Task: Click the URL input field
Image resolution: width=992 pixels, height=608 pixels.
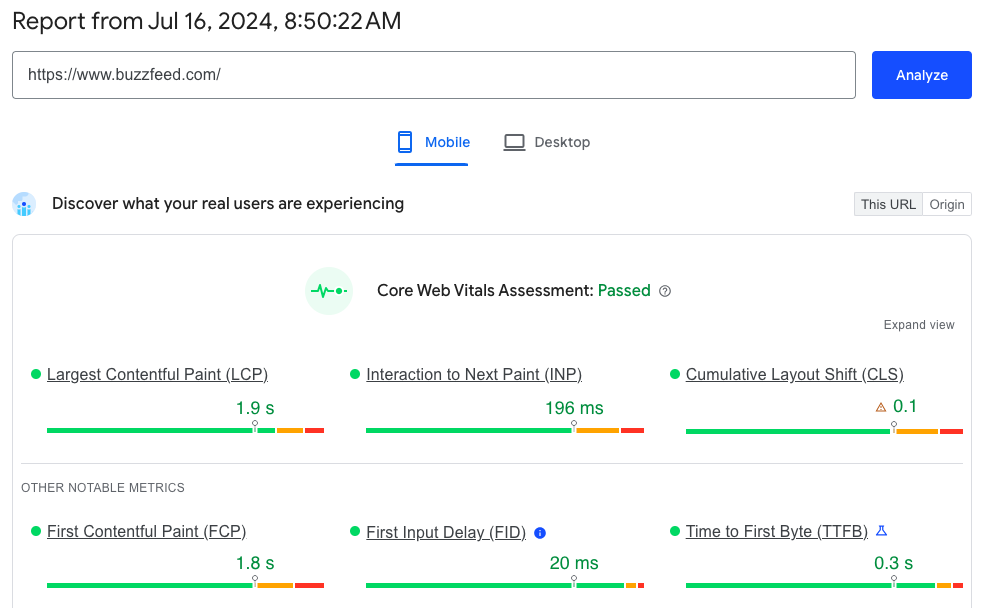Action: click(x=433, y=75)
